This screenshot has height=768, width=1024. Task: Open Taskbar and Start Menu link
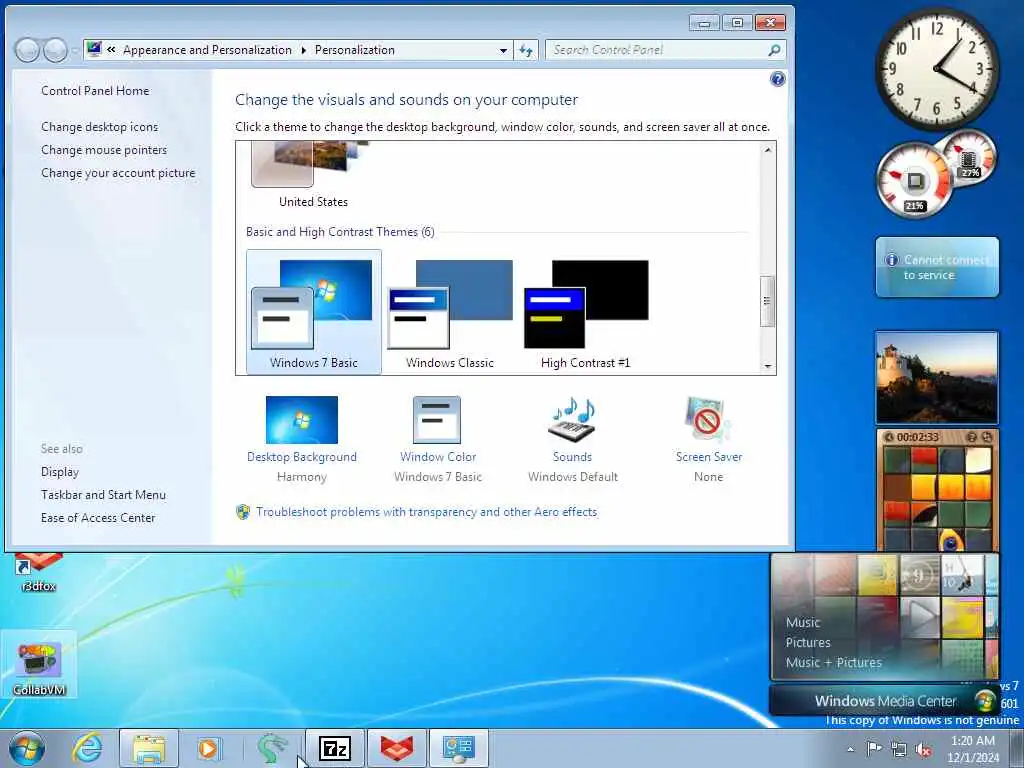coord(103,495)
